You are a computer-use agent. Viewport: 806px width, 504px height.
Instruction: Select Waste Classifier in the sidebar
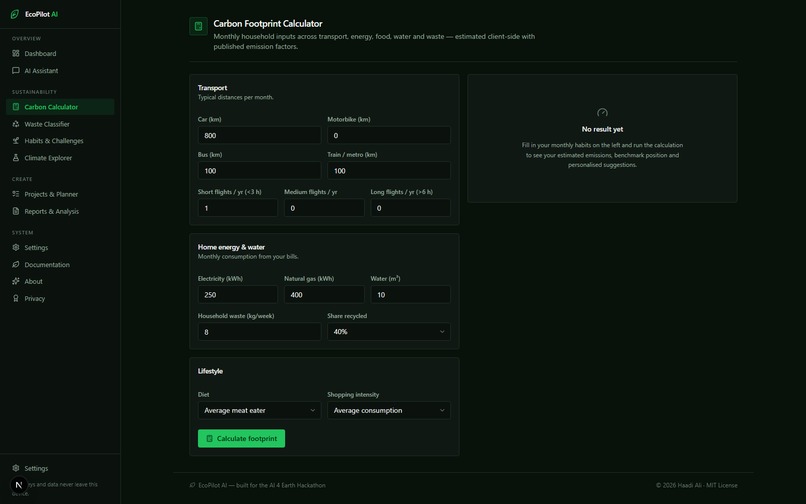[60, 124]
